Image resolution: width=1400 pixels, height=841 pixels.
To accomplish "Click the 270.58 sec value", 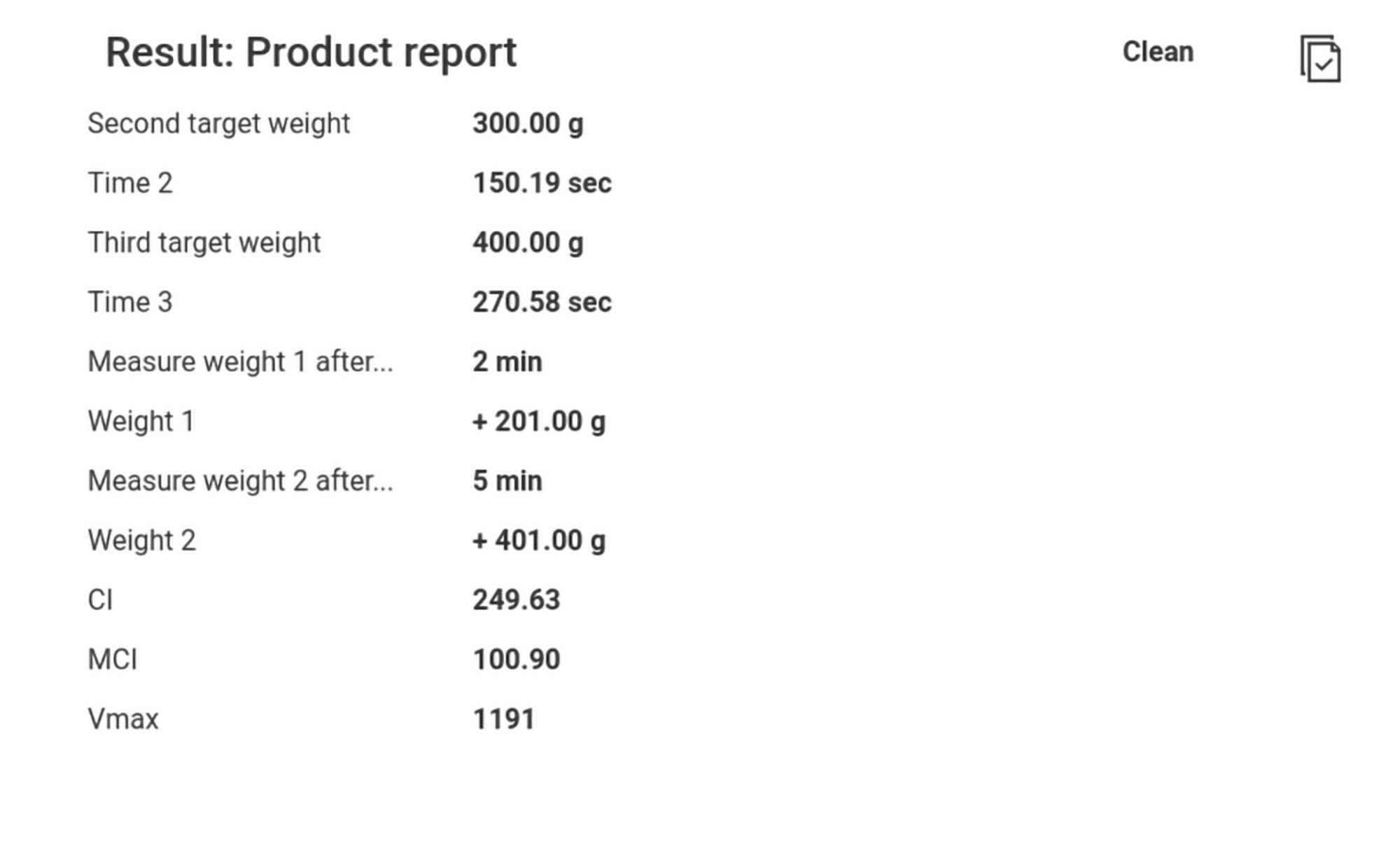I will 542,303.
